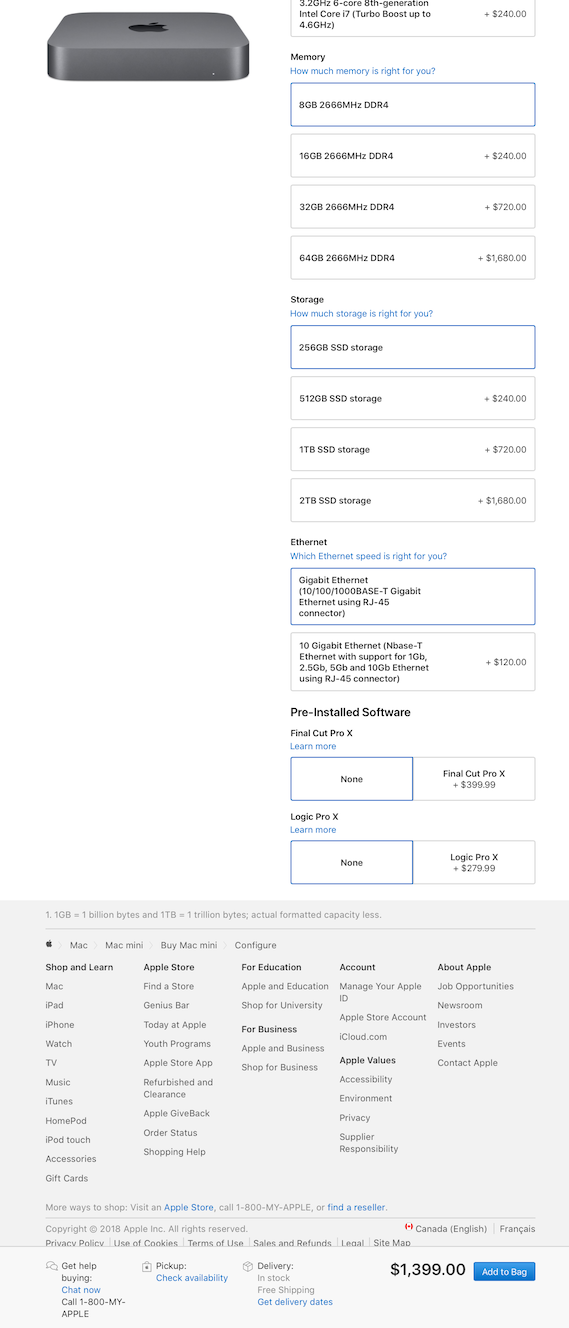Image resolution: width=569 pixels, height=1328 pixels.
Task: Click Mac in the breadcrumb
Action: tap(79, 945)
